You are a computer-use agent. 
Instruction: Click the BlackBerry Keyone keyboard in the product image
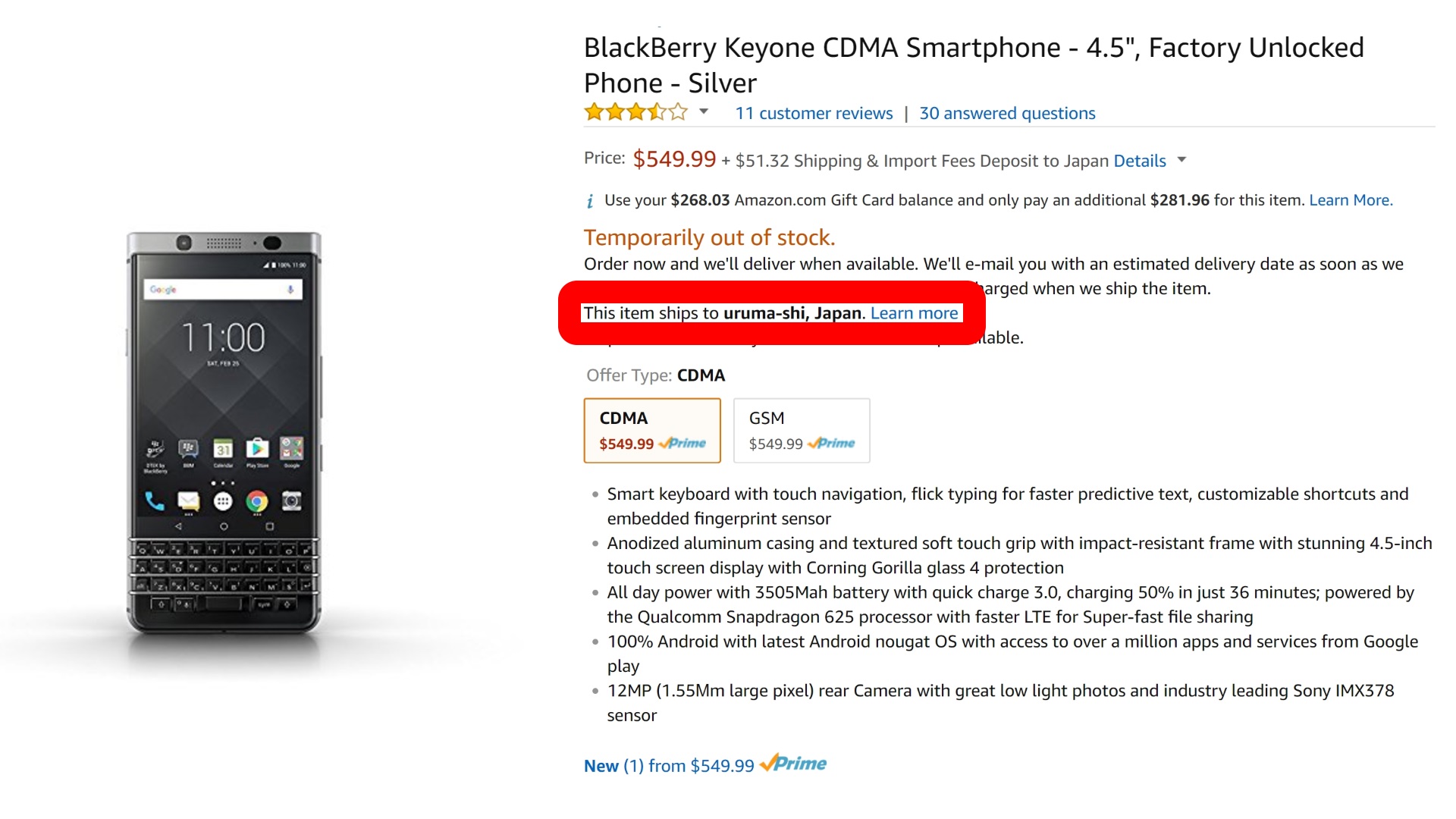(x=224, y=575)
